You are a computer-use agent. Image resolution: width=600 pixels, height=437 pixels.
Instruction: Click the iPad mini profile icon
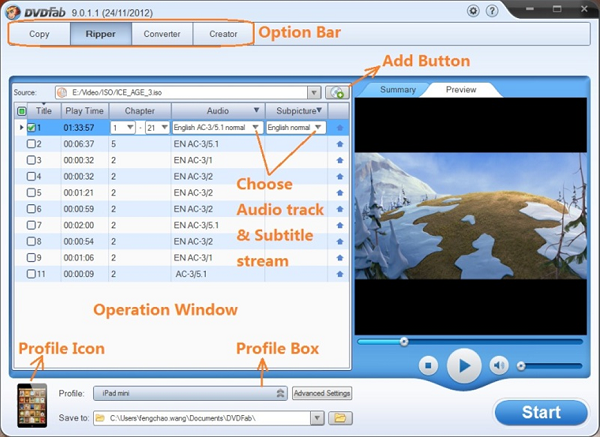(x=32, y=406)
